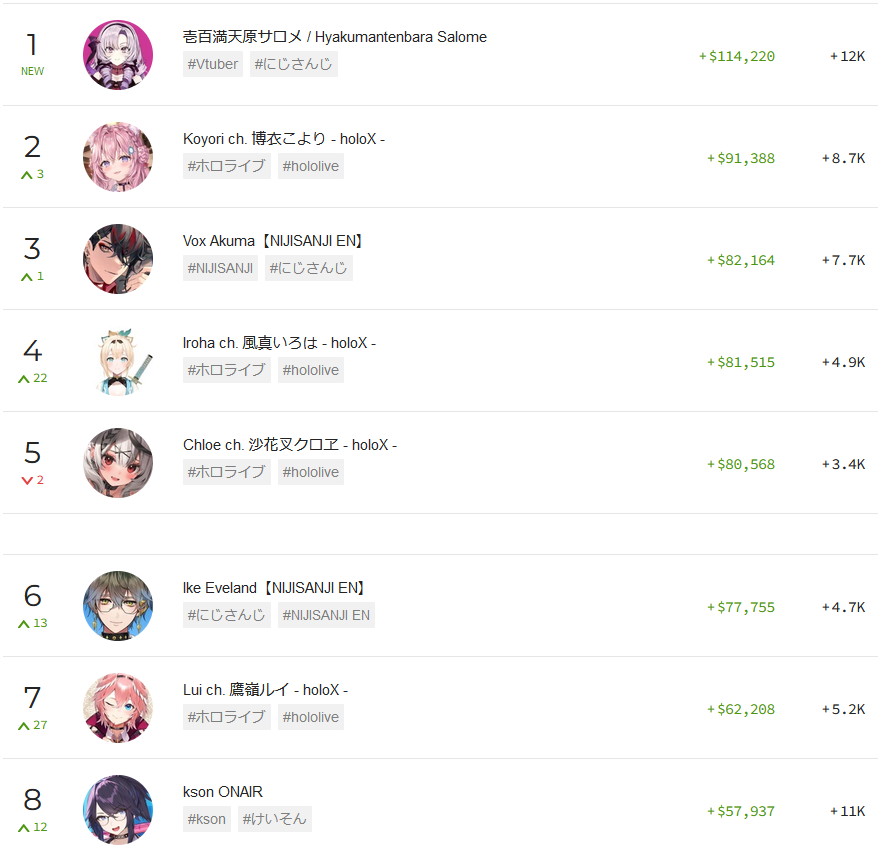Viewport: 878px width, 849px height.
Task: Open Hyakumantenbara Salome's avatar
Action: (x=118, y=55)
